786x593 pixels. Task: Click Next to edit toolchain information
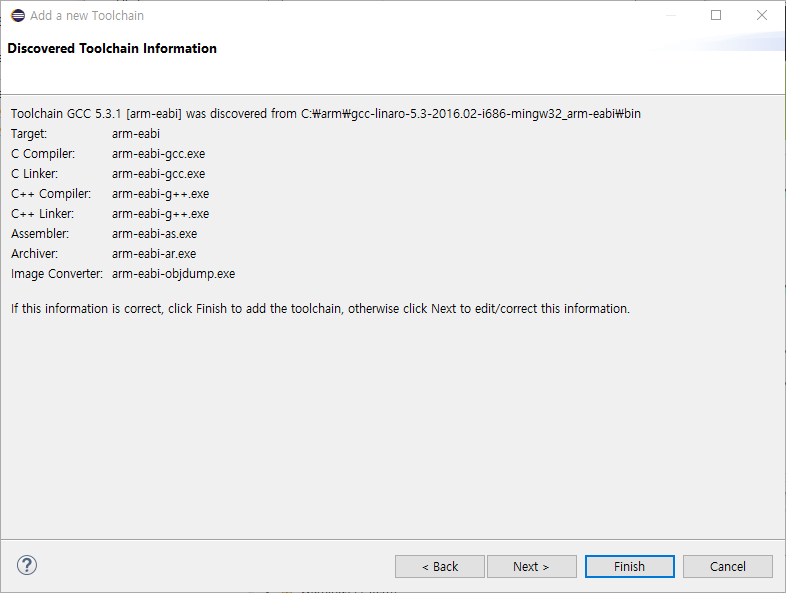(531, 566)
